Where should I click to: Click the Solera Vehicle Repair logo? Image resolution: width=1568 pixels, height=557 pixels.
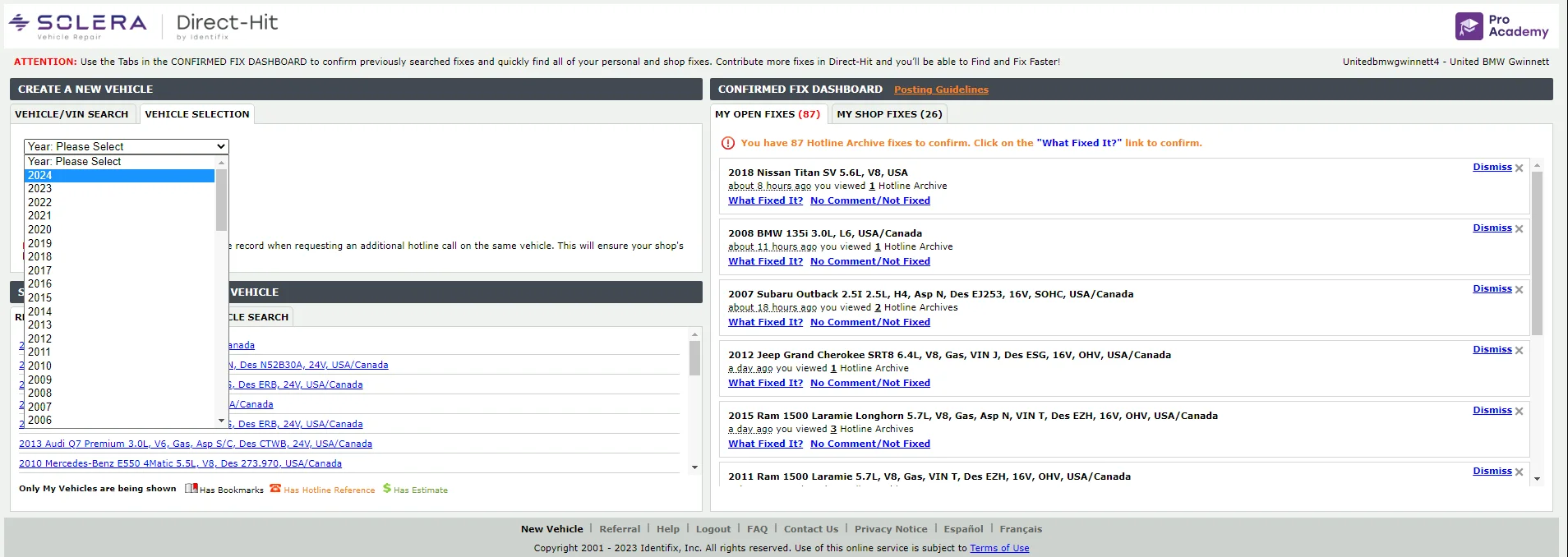(77, 26)
